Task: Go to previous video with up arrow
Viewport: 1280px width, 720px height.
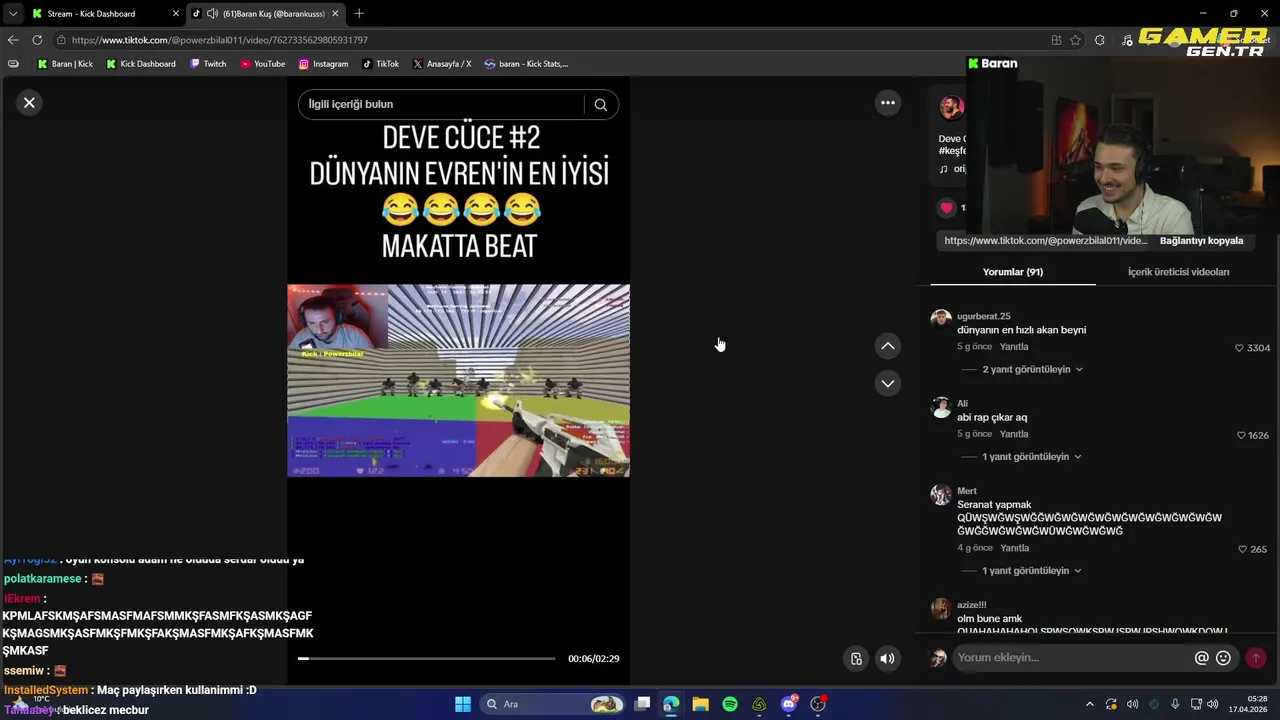Action: pyautogui.click(x=887, y=346)
